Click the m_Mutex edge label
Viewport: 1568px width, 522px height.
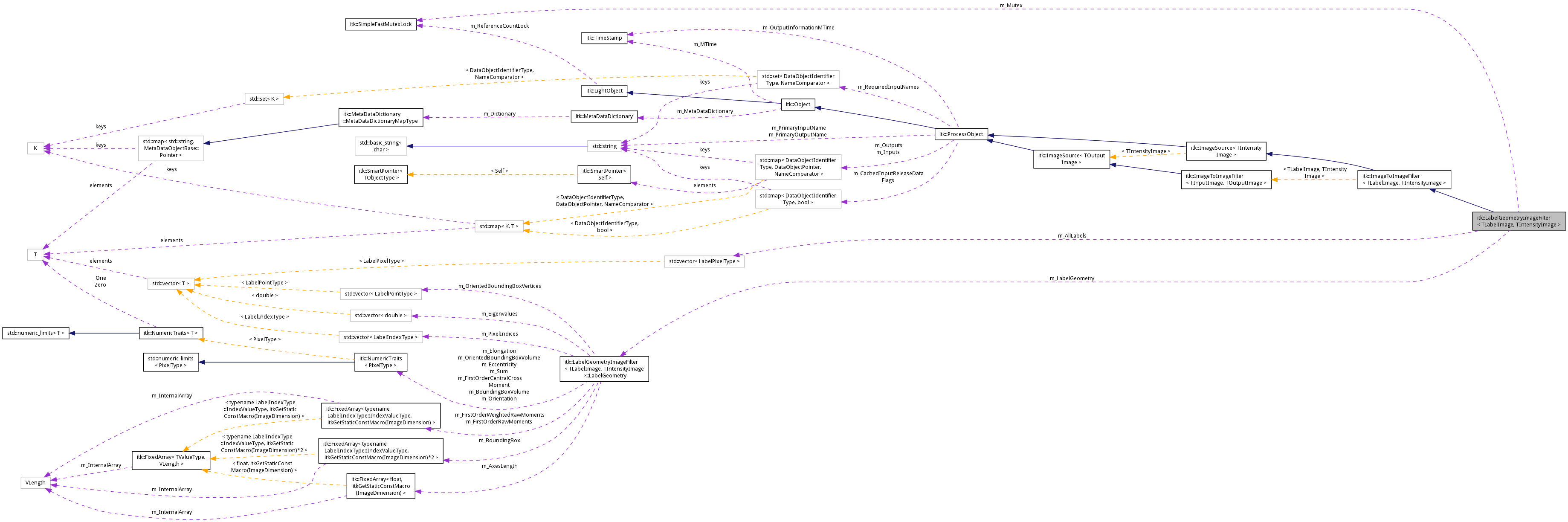pyautogui.click(x=1011, y=6)
